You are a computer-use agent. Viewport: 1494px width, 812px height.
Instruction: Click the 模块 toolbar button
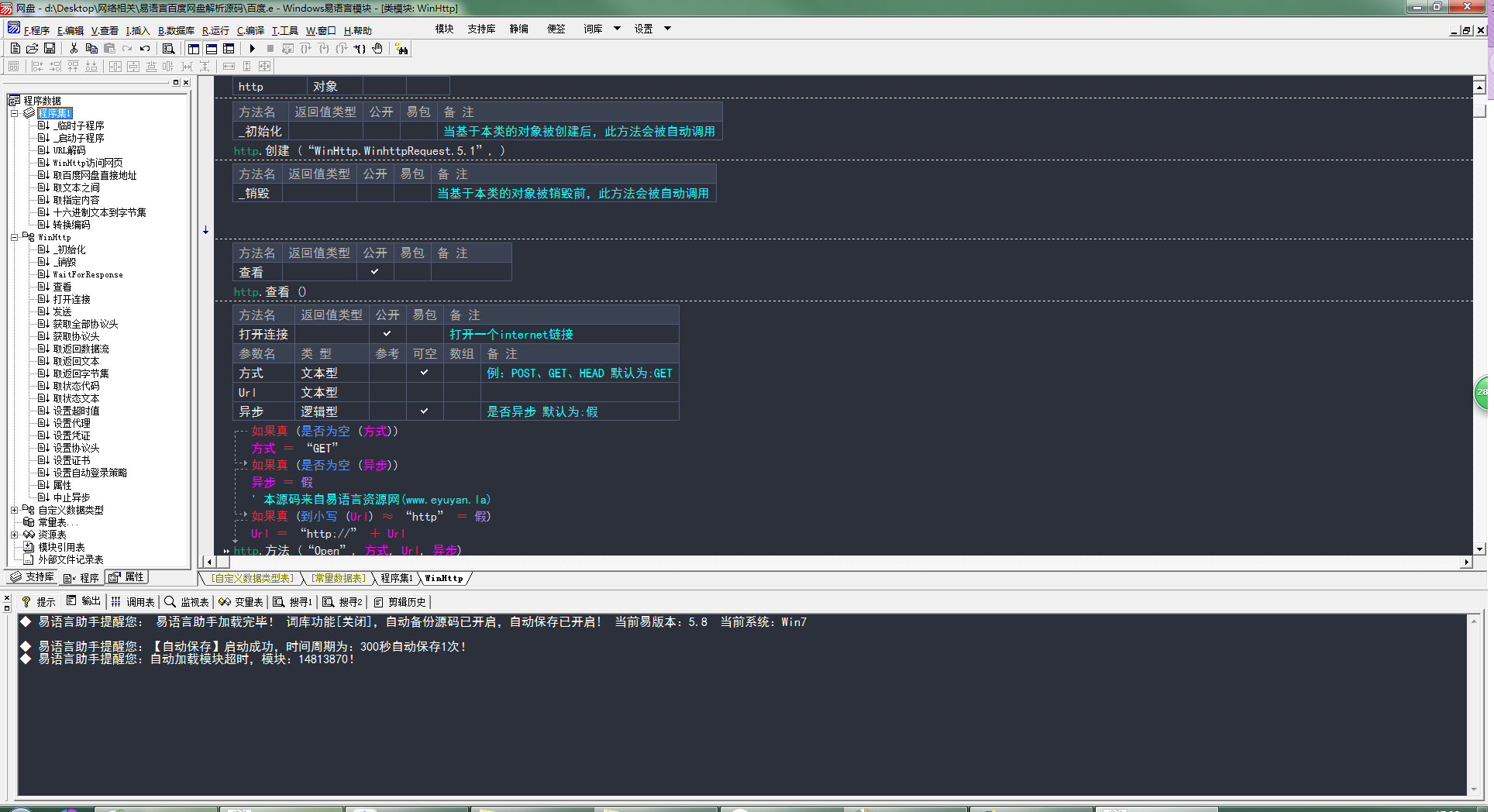pyautogui.click(x=444, y=29)
